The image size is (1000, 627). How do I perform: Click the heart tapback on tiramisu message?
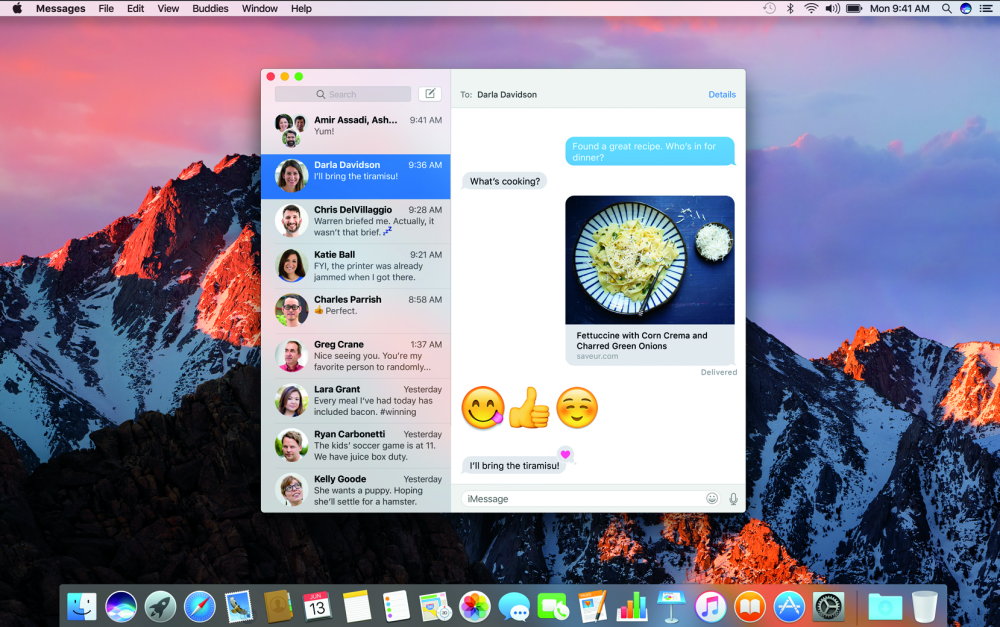[x=565, y=454]
